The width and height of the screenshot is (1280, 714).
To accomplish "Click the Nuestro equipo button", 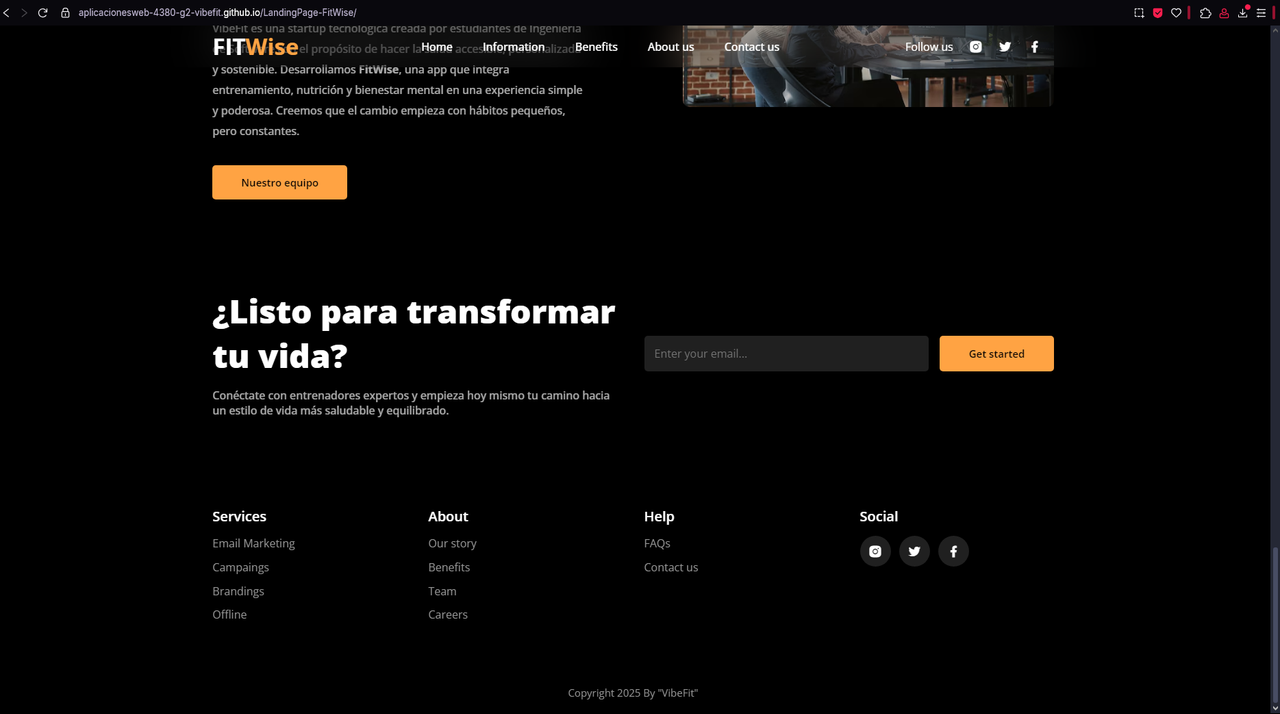I will (280, 183).
